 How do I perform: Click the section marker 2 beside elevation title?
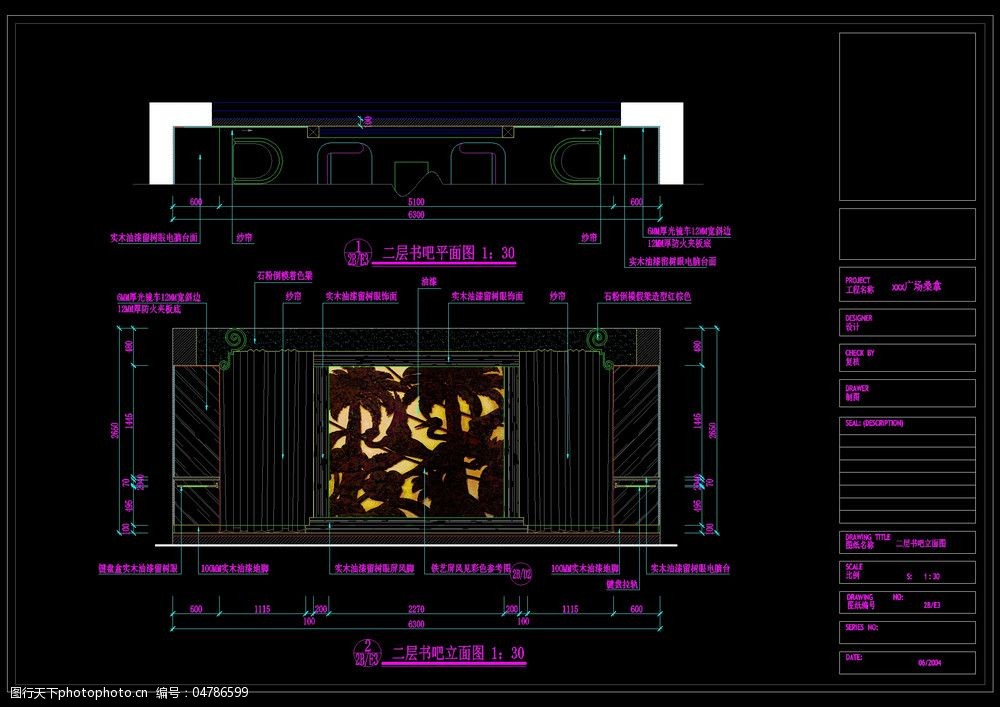click(366, 652)
